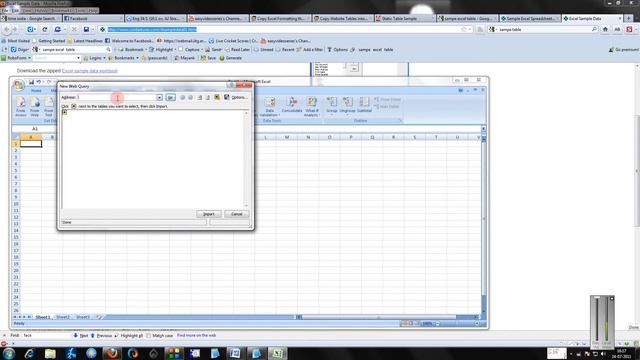Screen dimensions: 640x360
Task: Select Sheet2 tab
Action: 62,317
